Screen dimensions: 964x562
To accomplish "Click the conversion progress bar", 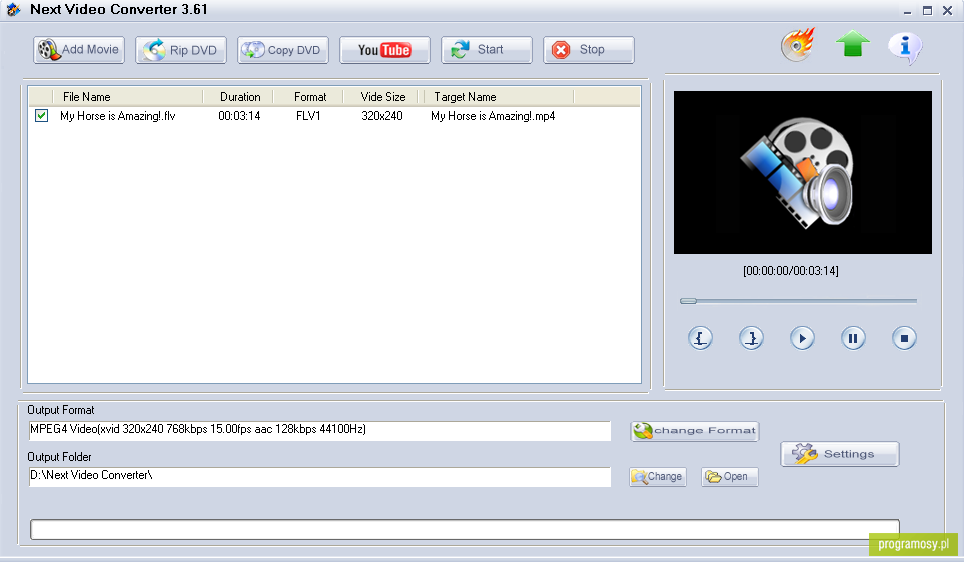I will [465, 529].
